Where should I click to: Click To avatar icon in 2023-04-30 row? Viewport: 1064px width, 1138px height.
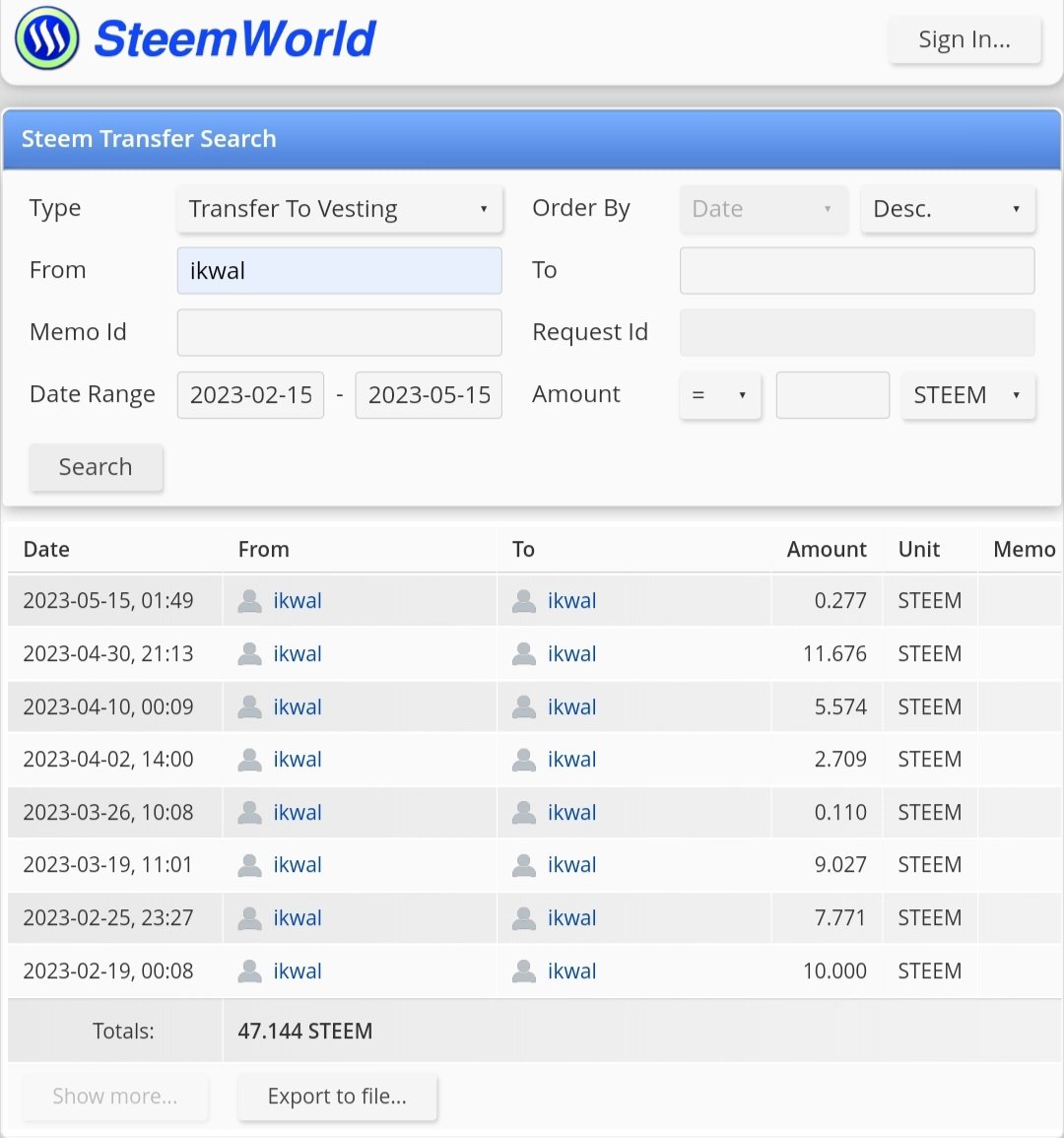(524, 654)
